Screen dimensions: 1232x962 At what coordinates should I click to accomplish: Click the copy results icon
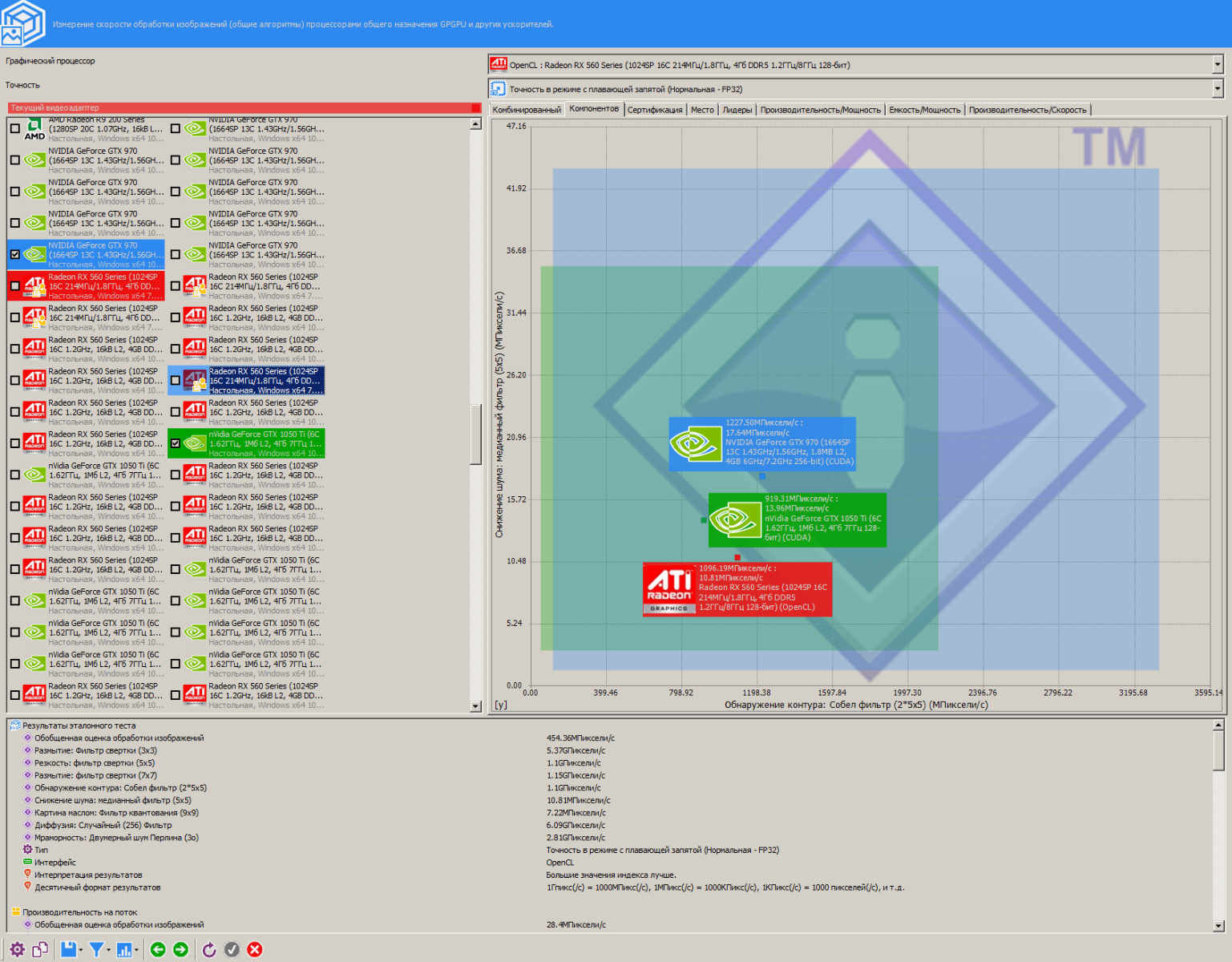click(40, 950)
